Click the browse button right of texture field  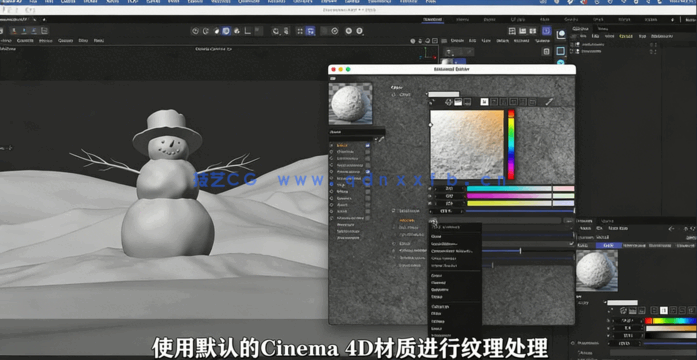(569, 220)
